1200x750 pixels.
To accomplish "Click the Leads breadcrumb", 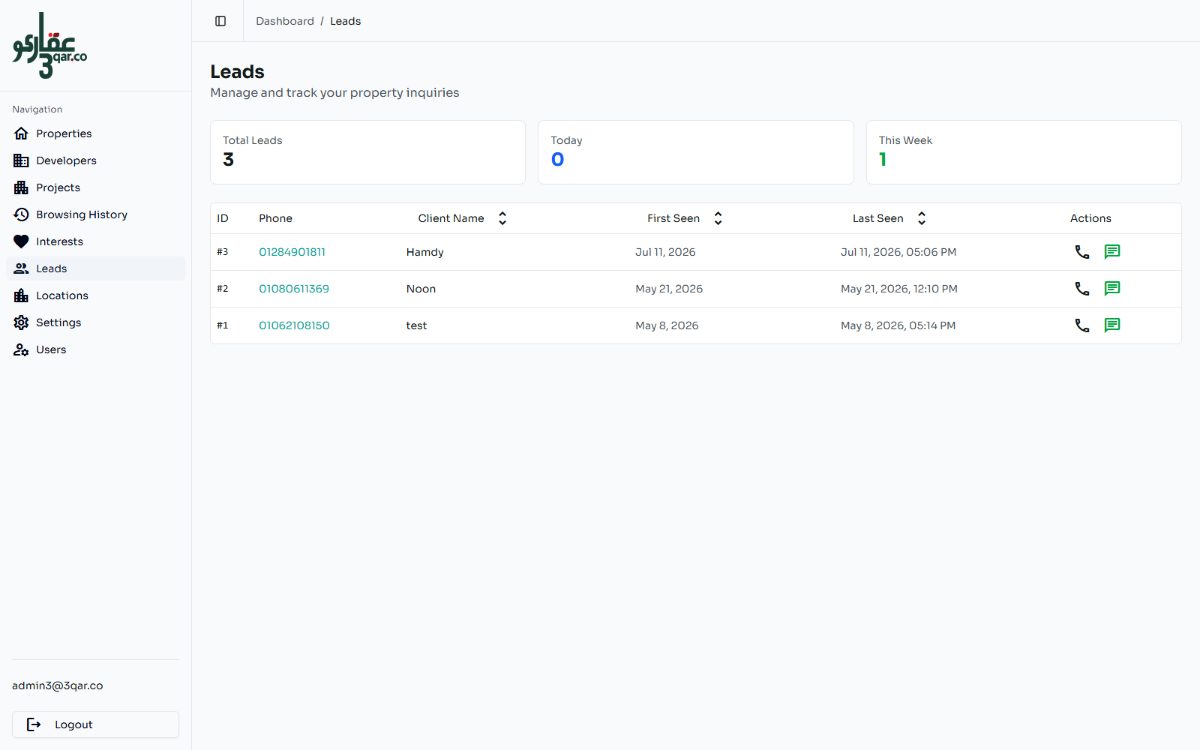I will (345, 21).
